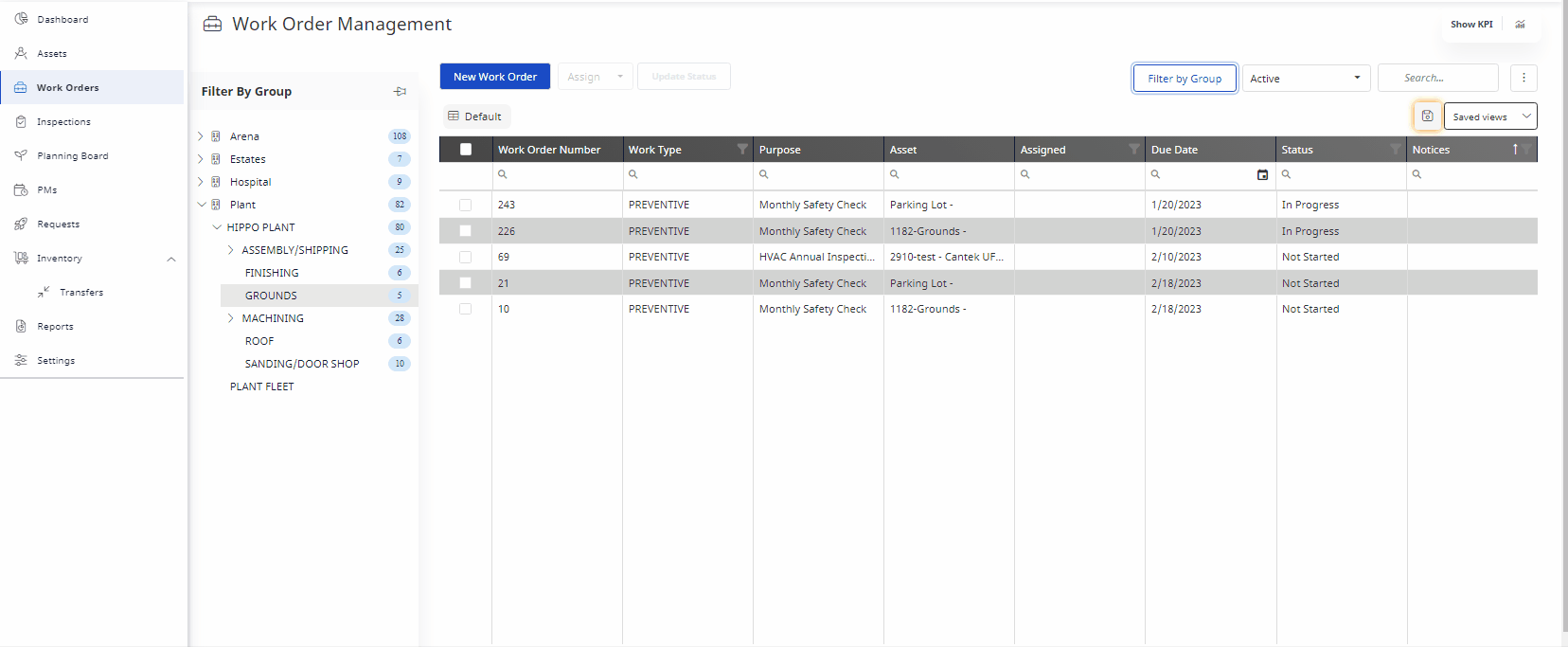Click the Notices sort arrow
The image size is (1568, 647).
coord(1515,149)
